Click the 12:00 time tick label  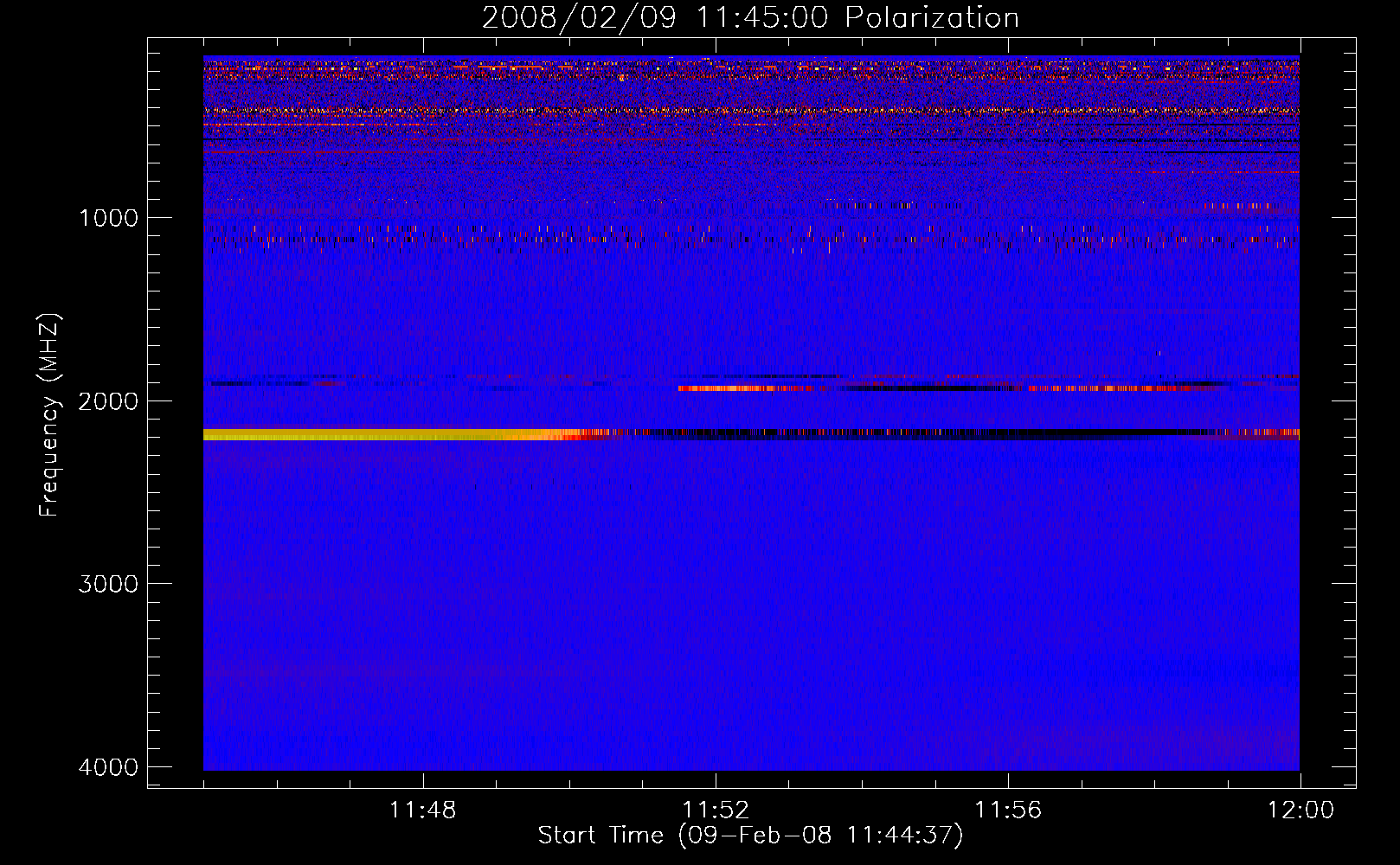click(x=1300, y=811)
